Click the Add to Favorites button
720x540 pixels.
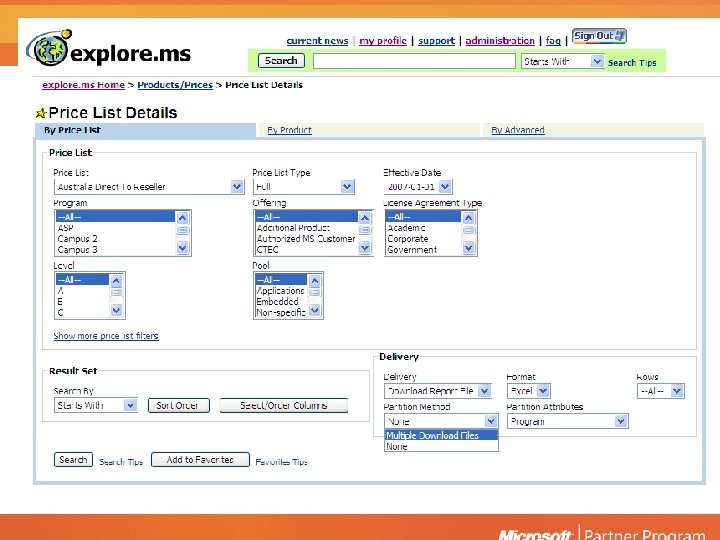tap(200, 460)
